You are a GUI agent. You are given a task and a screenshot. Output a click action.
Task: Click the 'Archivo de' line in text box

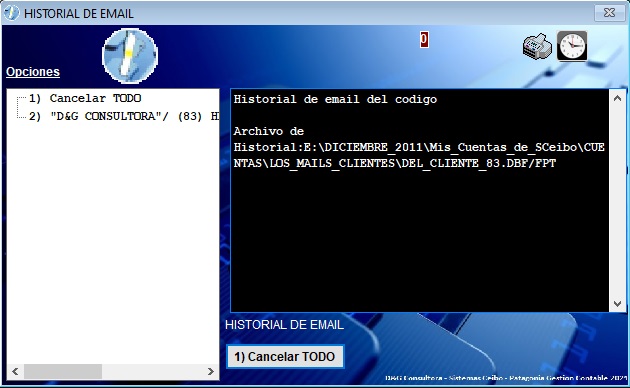coord(268,131)
